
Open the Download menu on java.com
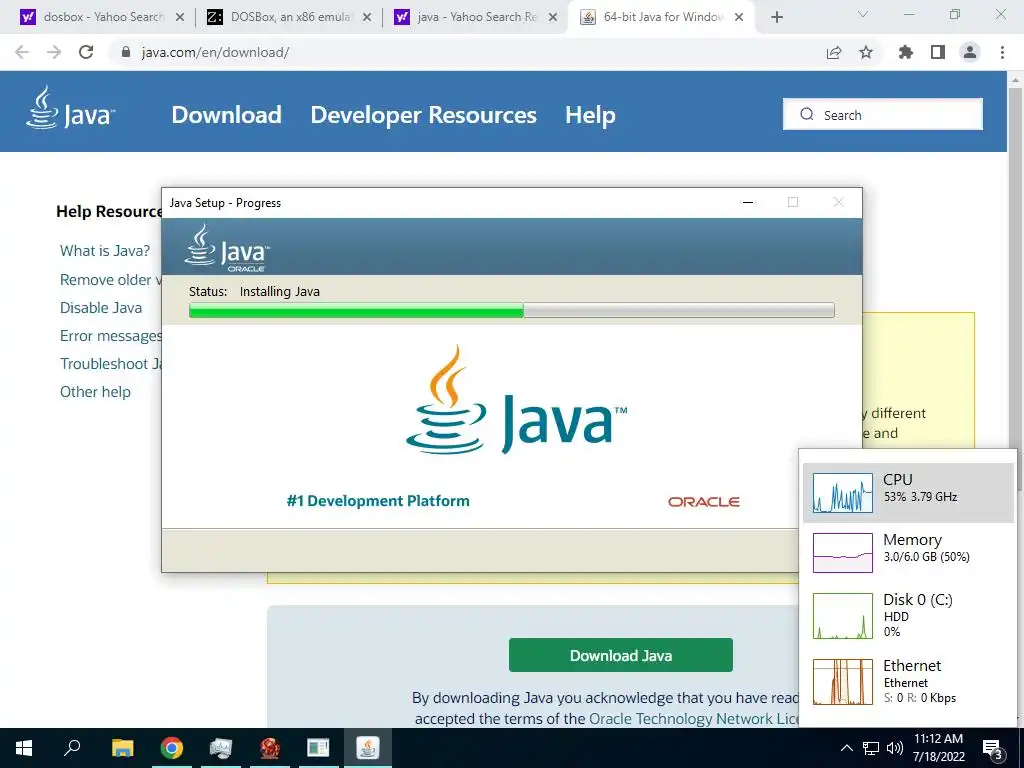point(227,115)
